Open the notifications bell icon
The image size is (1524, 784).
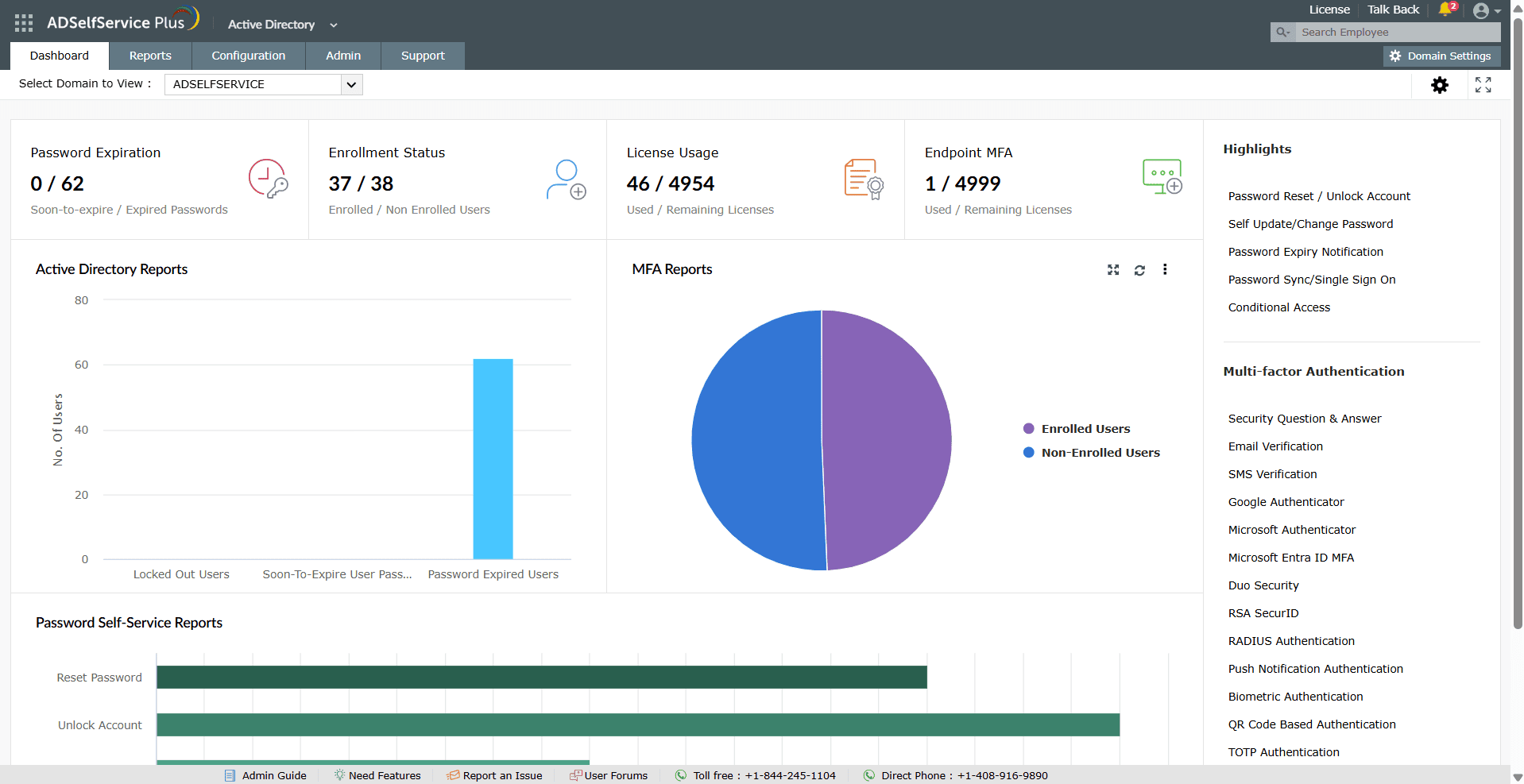(1446, 10)
